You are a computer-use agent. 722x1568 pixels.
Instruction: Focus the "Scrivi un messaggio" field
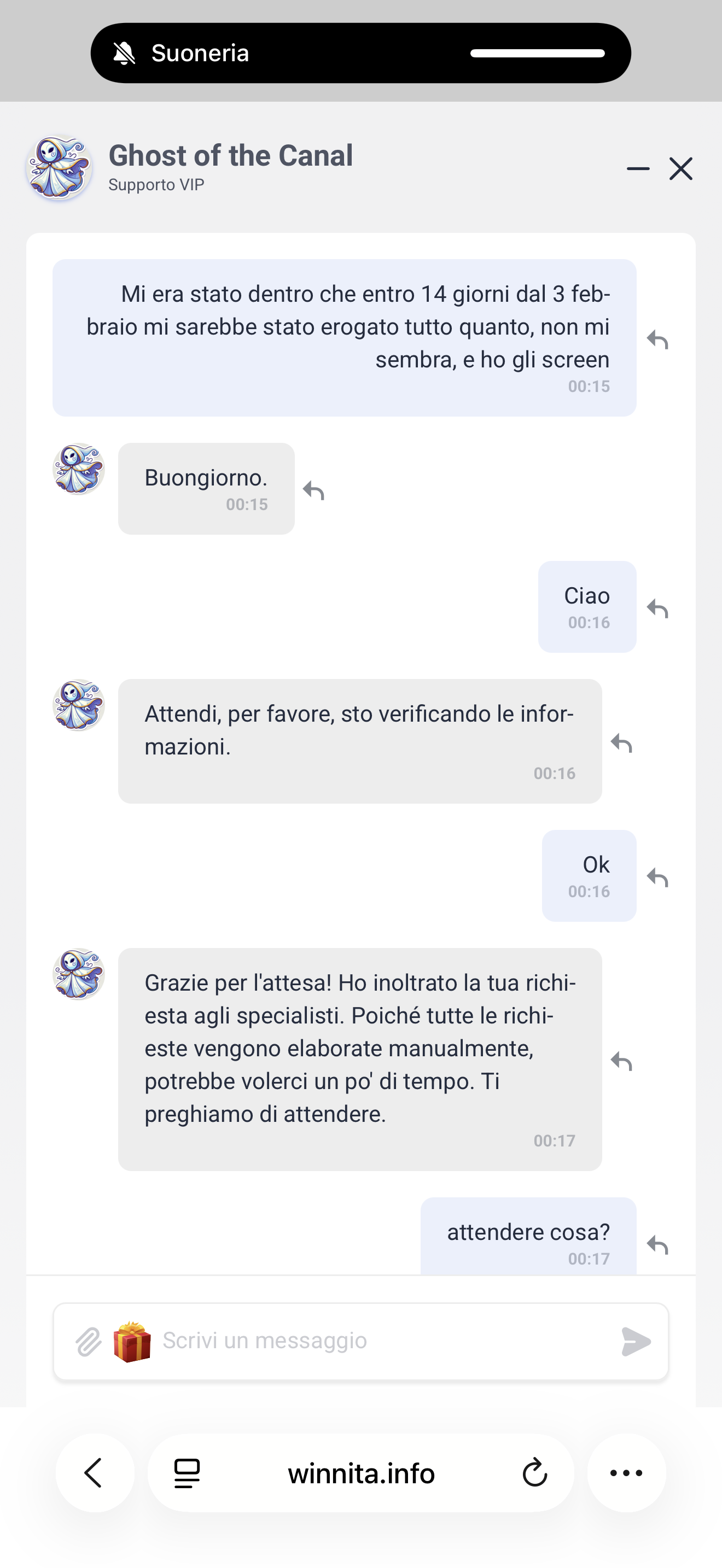[x=383, y=1341]
